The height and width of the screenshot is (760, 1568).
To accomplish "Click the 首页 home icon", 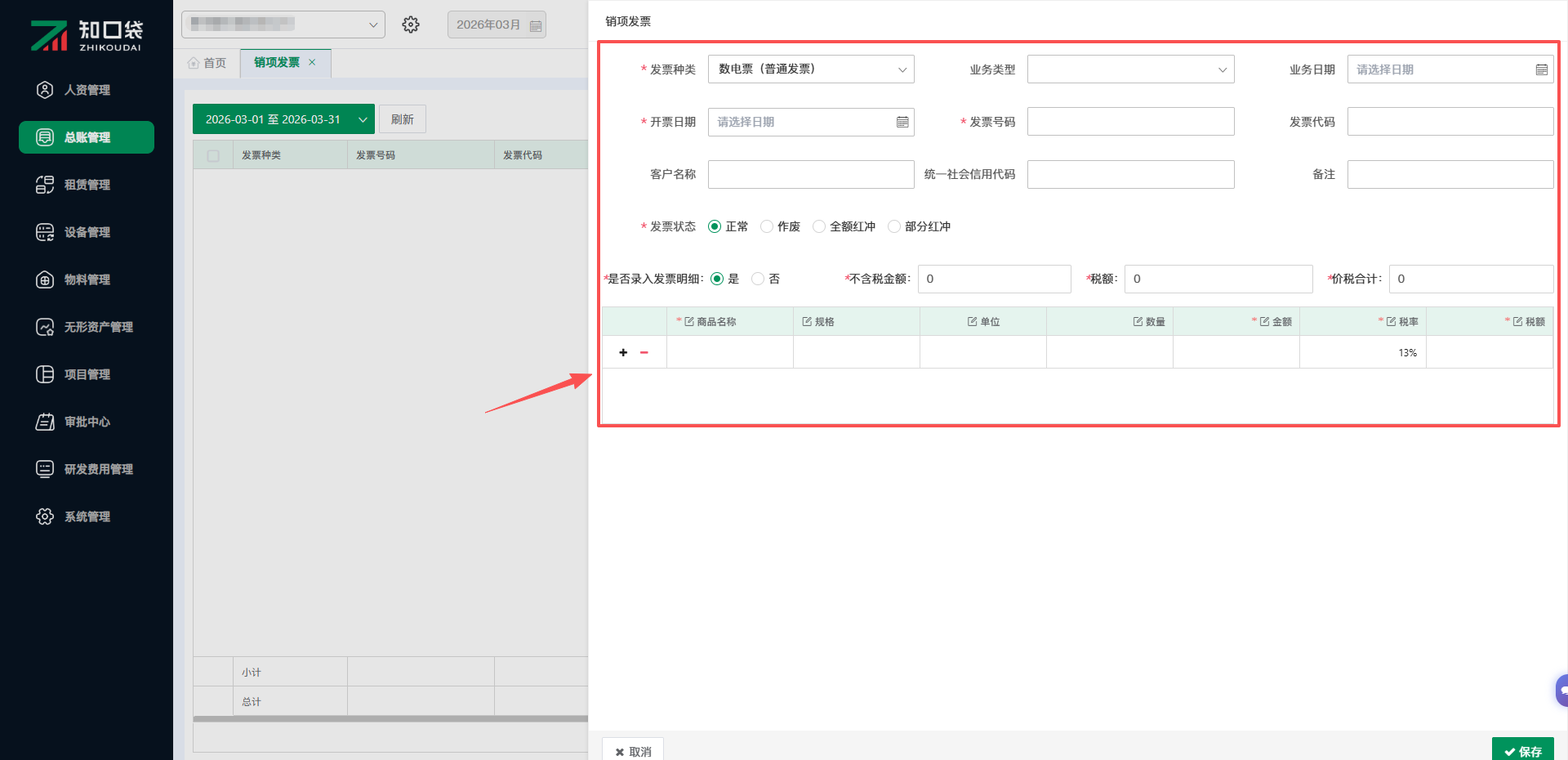I will click(194, 63).
